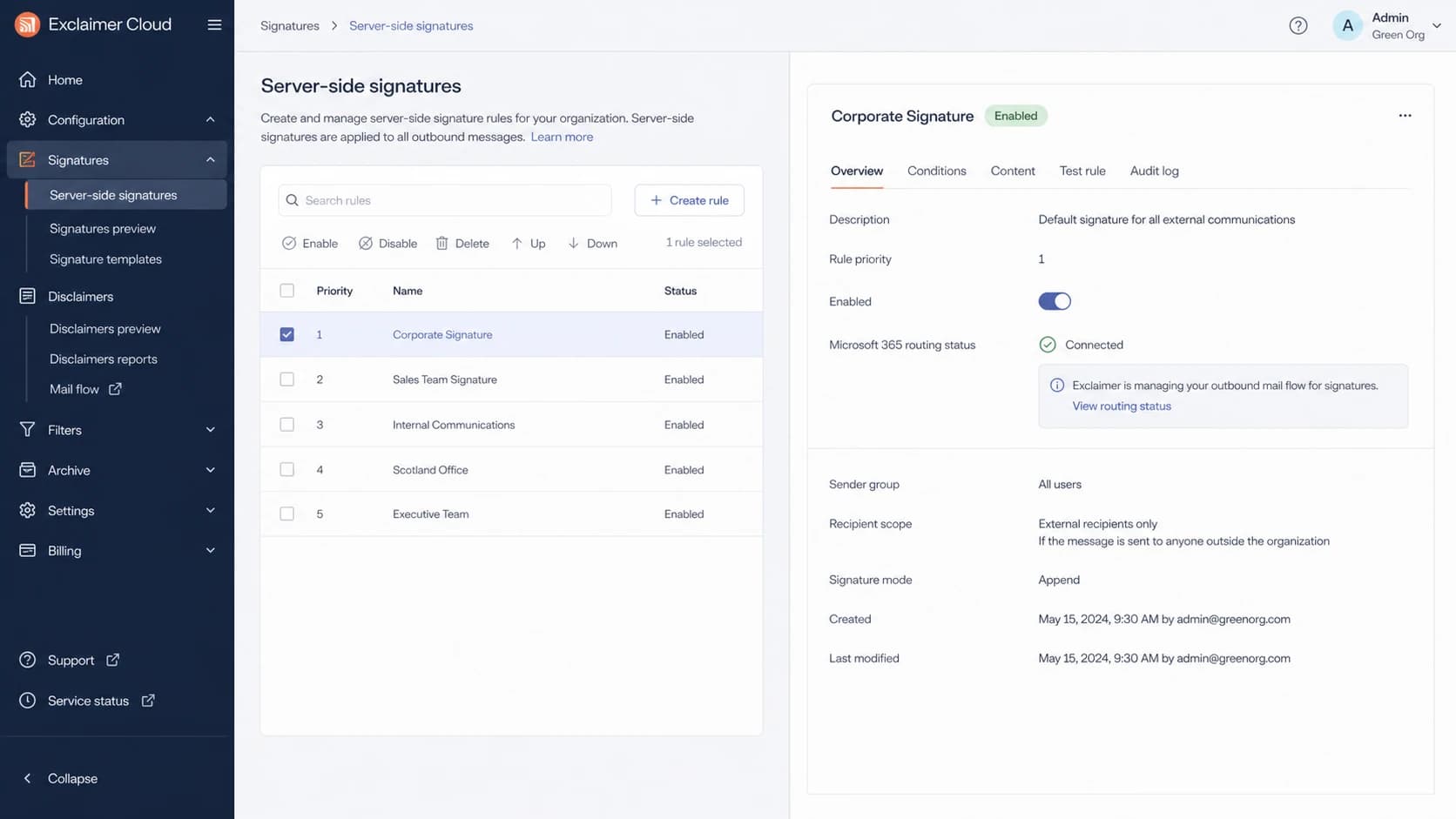Screen dimensions: 1456x819
Task: Open the three-dots more options menu
Action: pos(1405,116)
